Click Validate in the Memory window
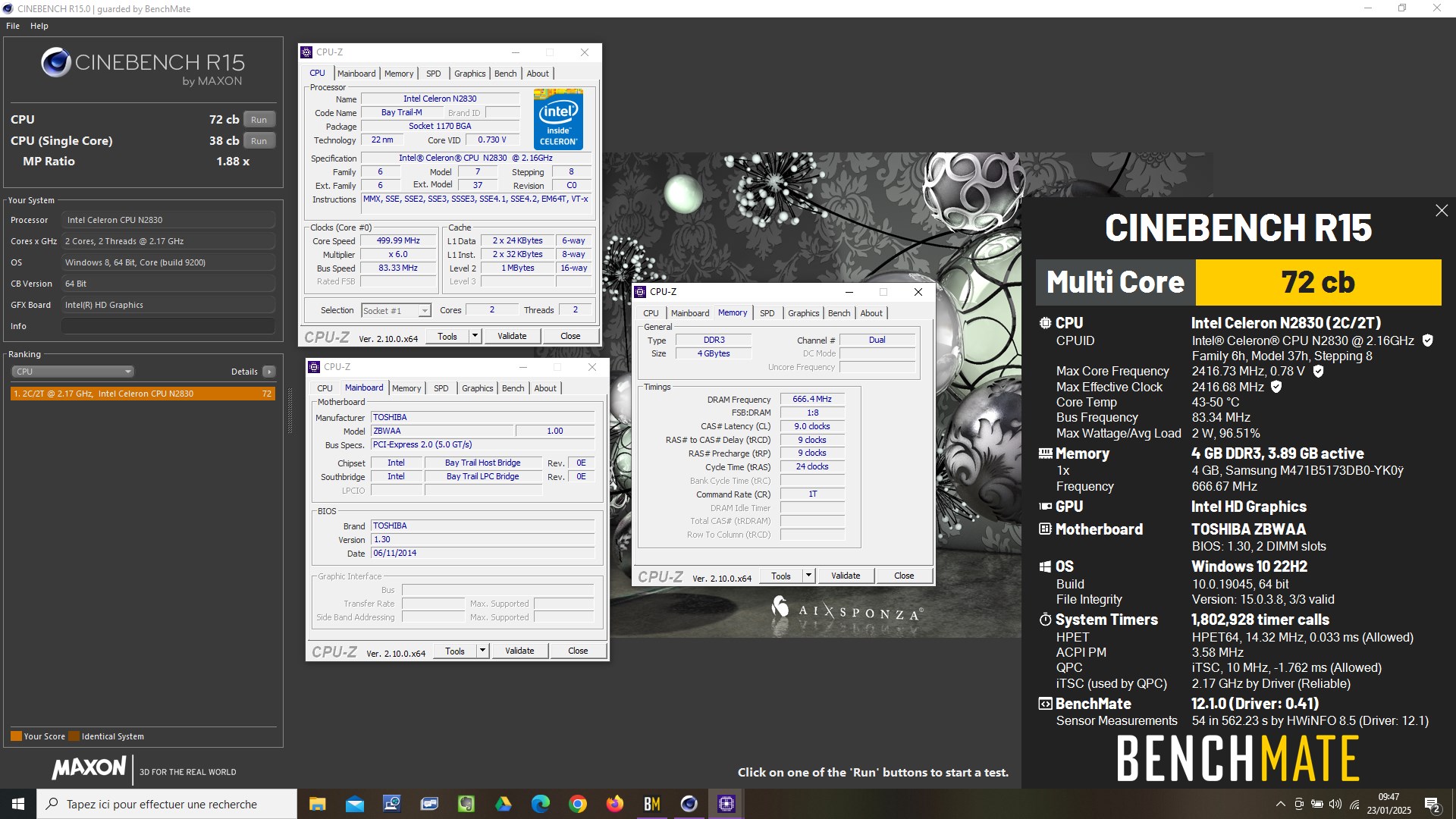The image size is (1456, 819). coord(846,576)
